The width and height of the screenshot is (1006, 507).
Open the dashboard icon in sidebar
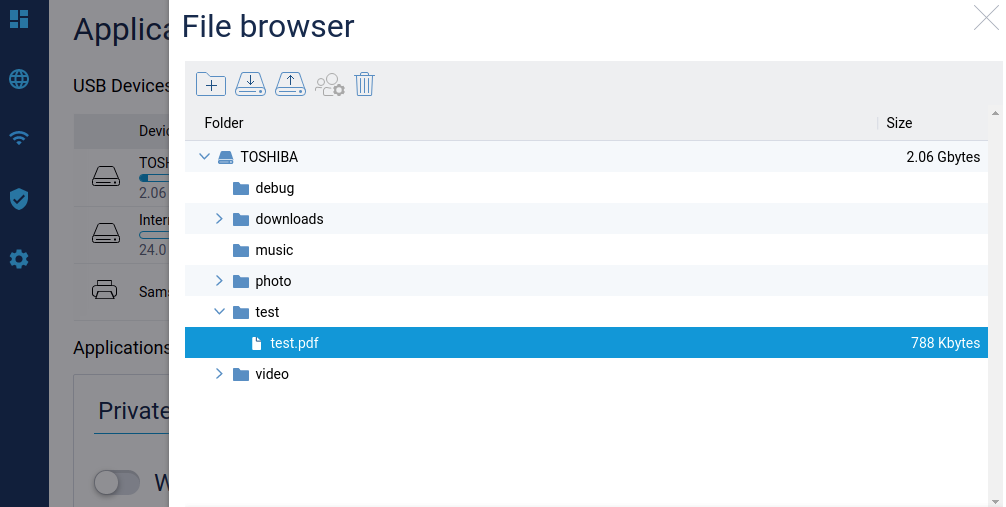coord(19,19)
